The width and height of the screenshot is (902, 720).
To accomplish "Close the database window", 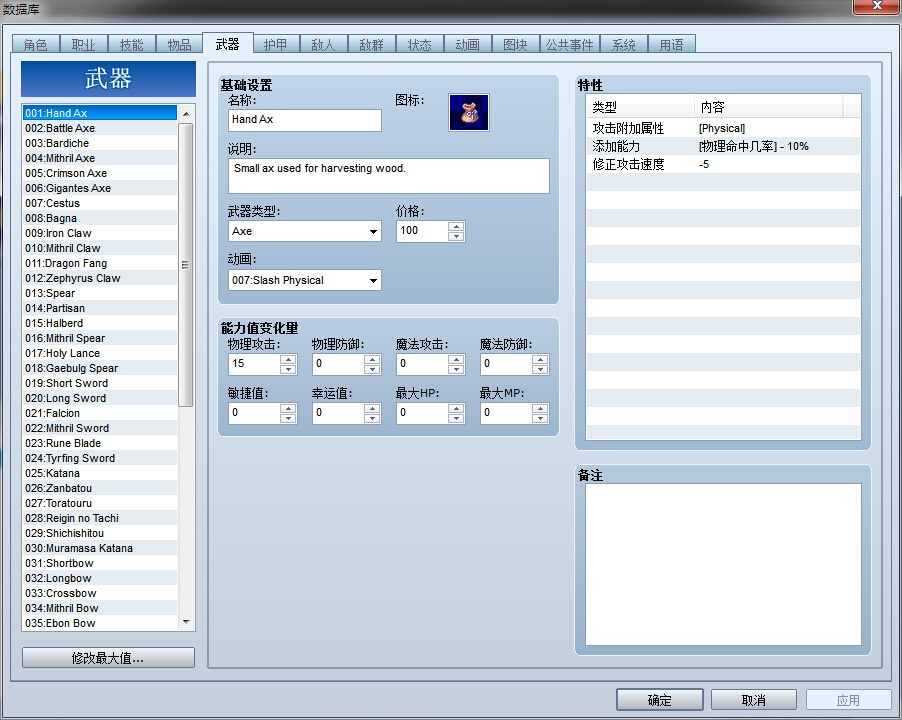I will point(876,6).
